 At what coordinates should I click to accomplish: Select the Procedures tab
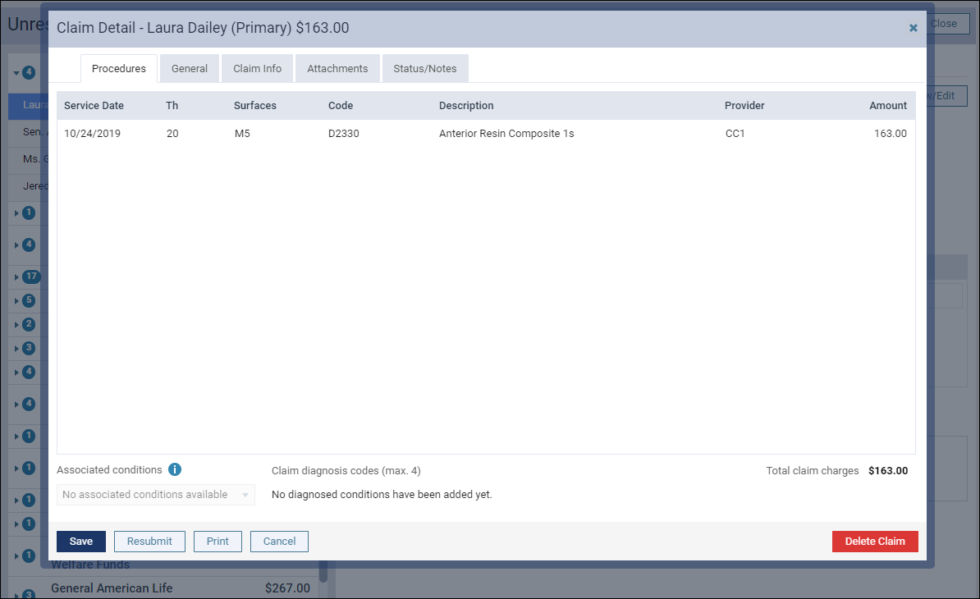119,69
